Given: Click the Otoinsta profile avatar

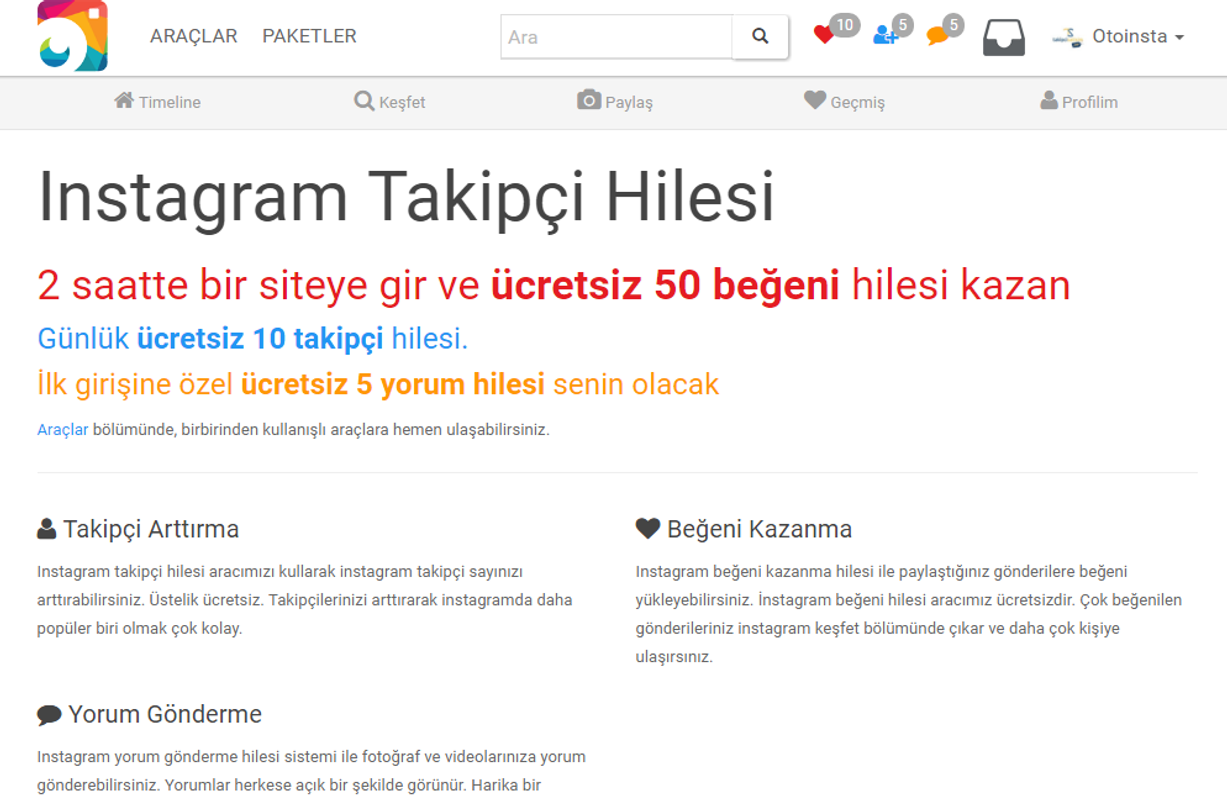Looking at the screenshot, I should pos(1068,37).
